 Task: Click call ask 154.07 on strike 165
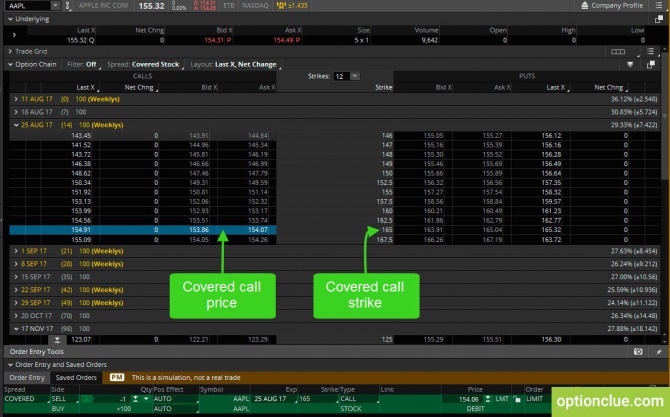258,230
